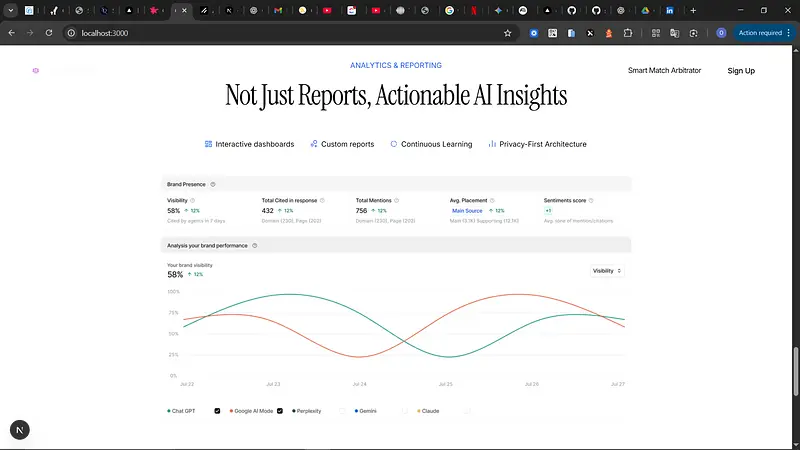Open the browser Extensions puzzle icon
The width and height of the screenshot is (800, 450).
tap(628, 33)
